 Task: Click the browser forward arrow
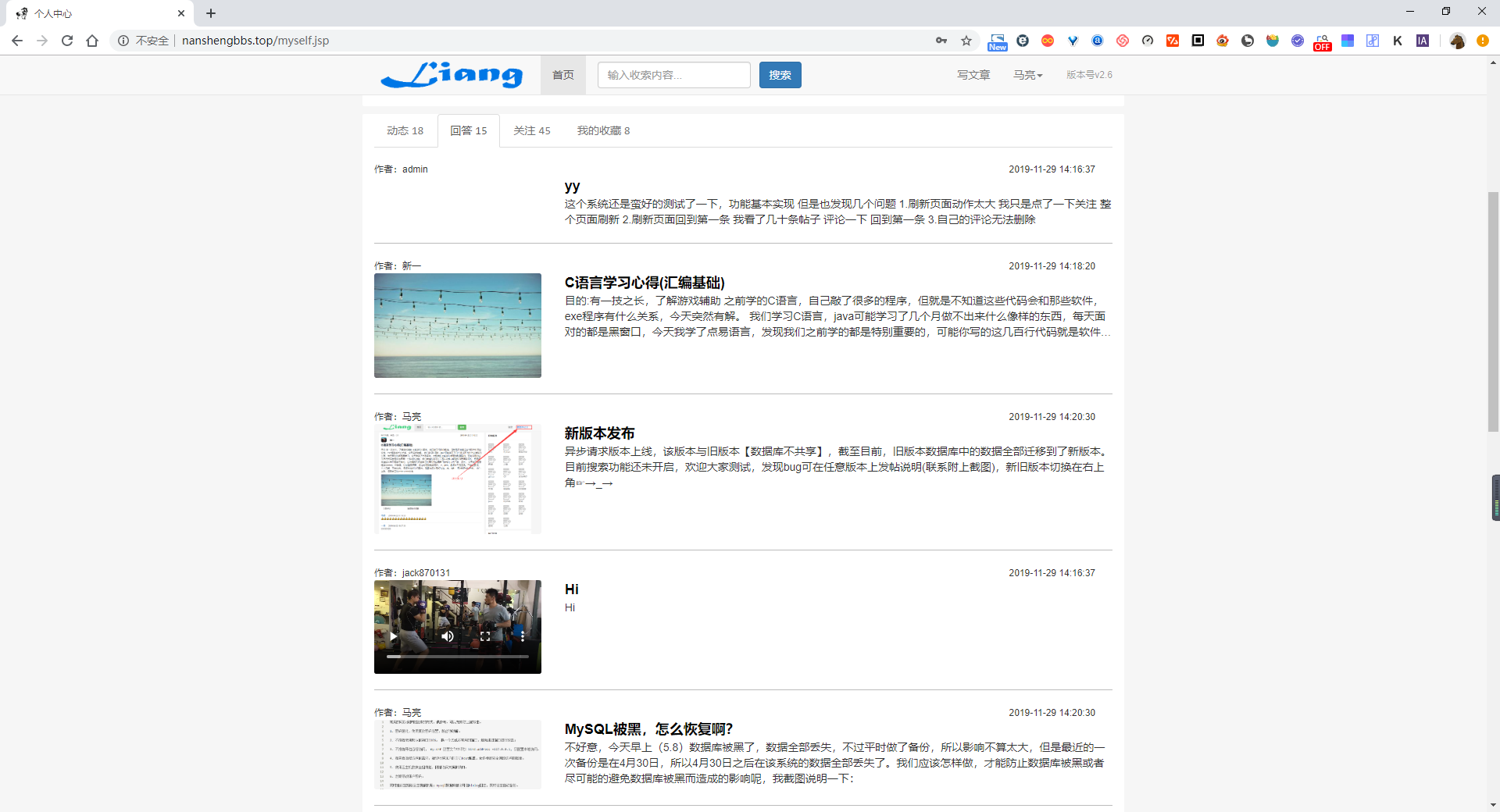[x=42, y=41]
